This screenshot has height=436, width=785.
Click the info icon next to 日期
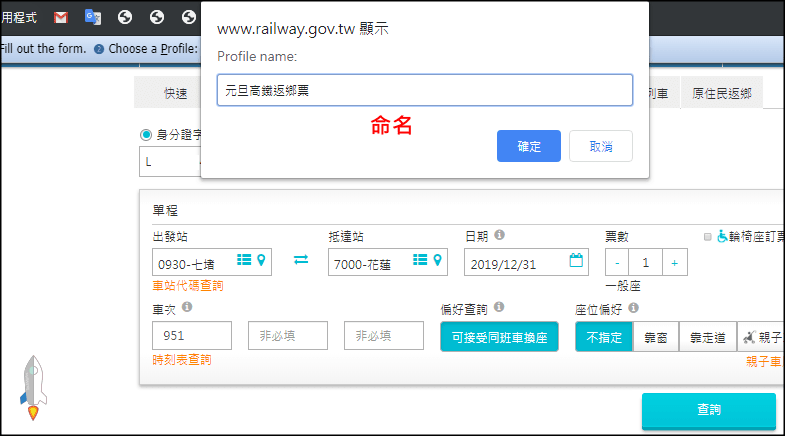499,235
